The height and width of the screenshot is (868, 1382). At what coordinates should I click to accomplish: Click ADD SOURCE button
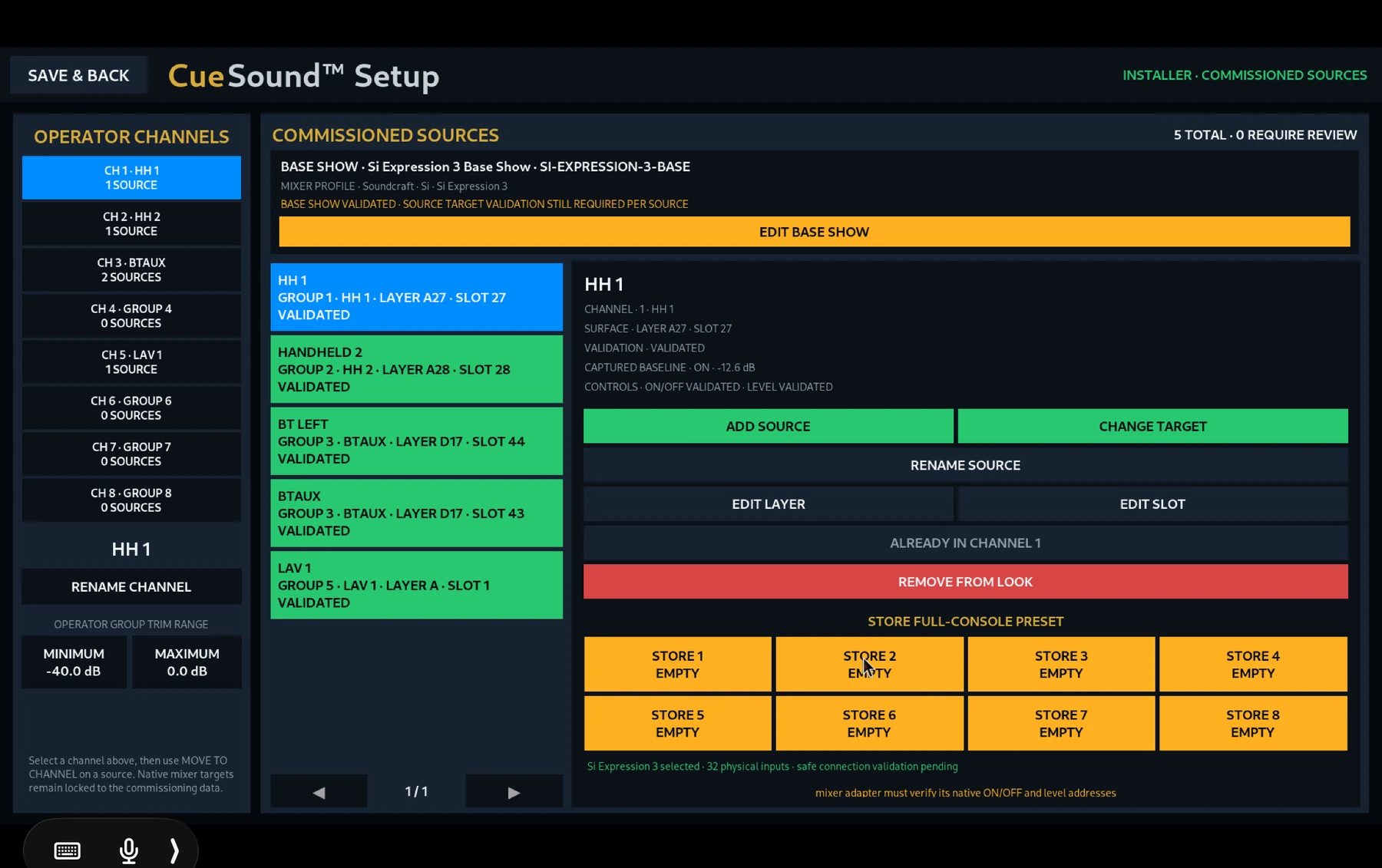pyautogui.click(x=768, y=426)
